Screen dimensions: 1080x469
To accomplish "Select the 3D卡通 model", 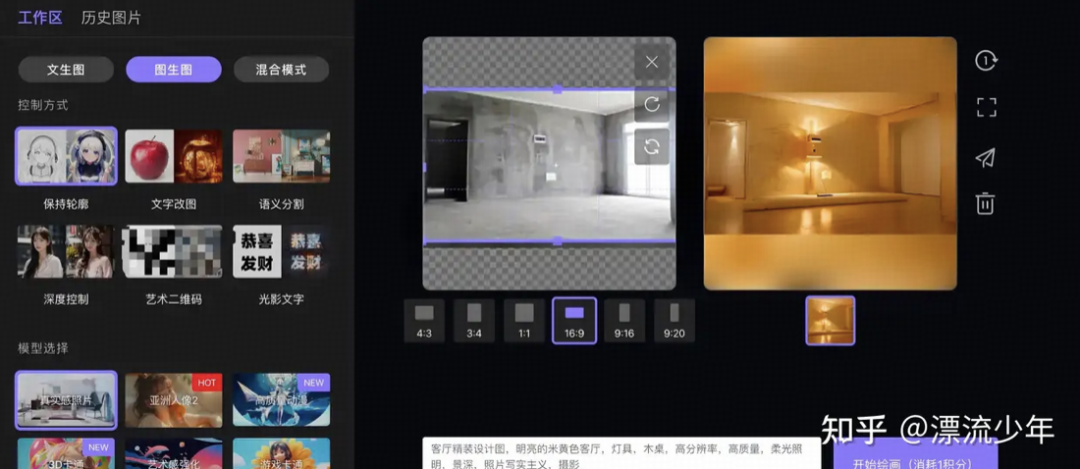I will pyautogui.click(x=66, y=454).
